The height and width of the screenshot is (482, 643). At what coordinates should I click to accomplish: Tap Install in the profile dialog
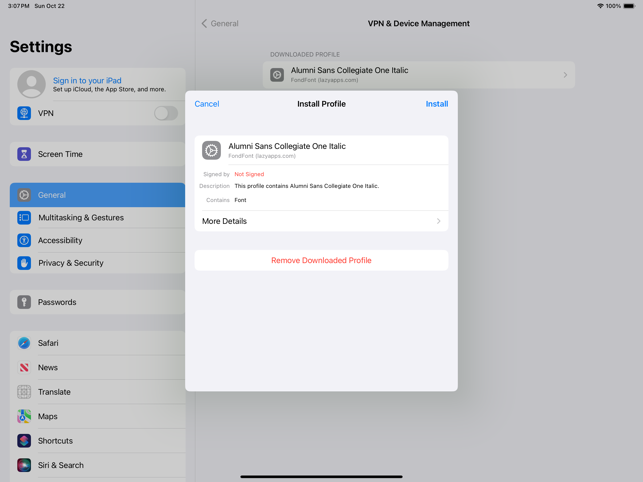(x=436, y=104)
